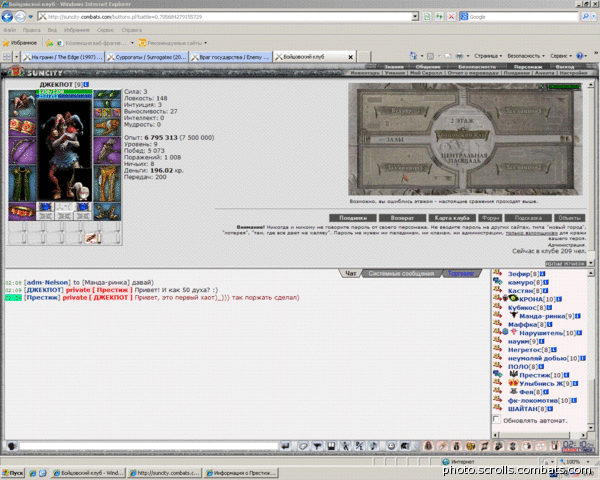600x480 pixels.
Task: Click the quiver shield slot
Action: [x=107, y=150]
